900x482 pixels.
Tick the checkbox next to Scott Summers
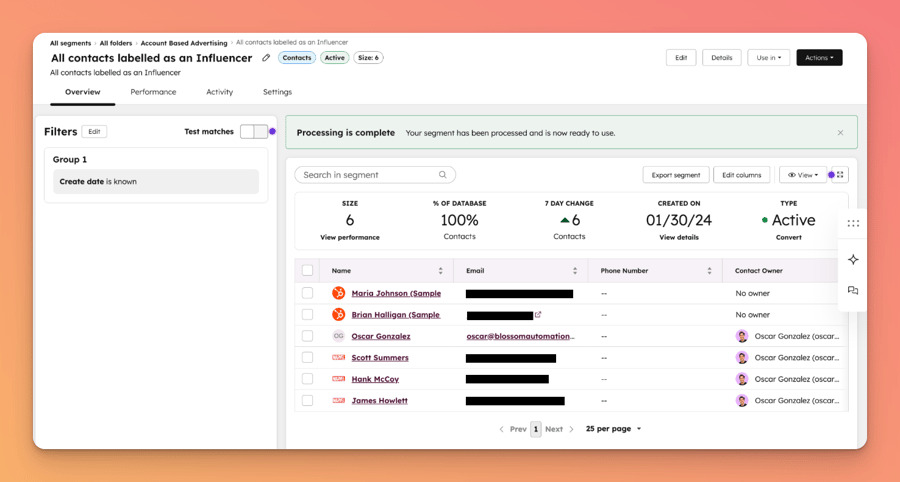tap(308, 358)
